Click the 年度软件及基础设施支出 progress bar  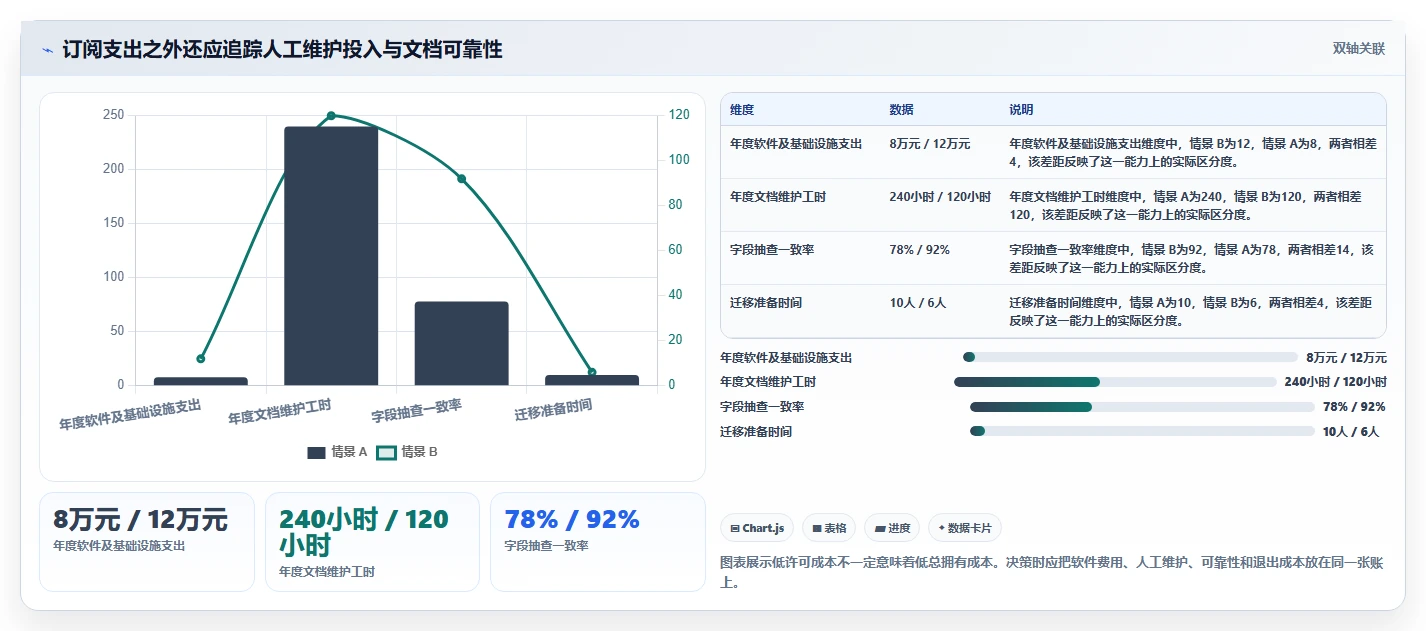[x=1129, y=357]
